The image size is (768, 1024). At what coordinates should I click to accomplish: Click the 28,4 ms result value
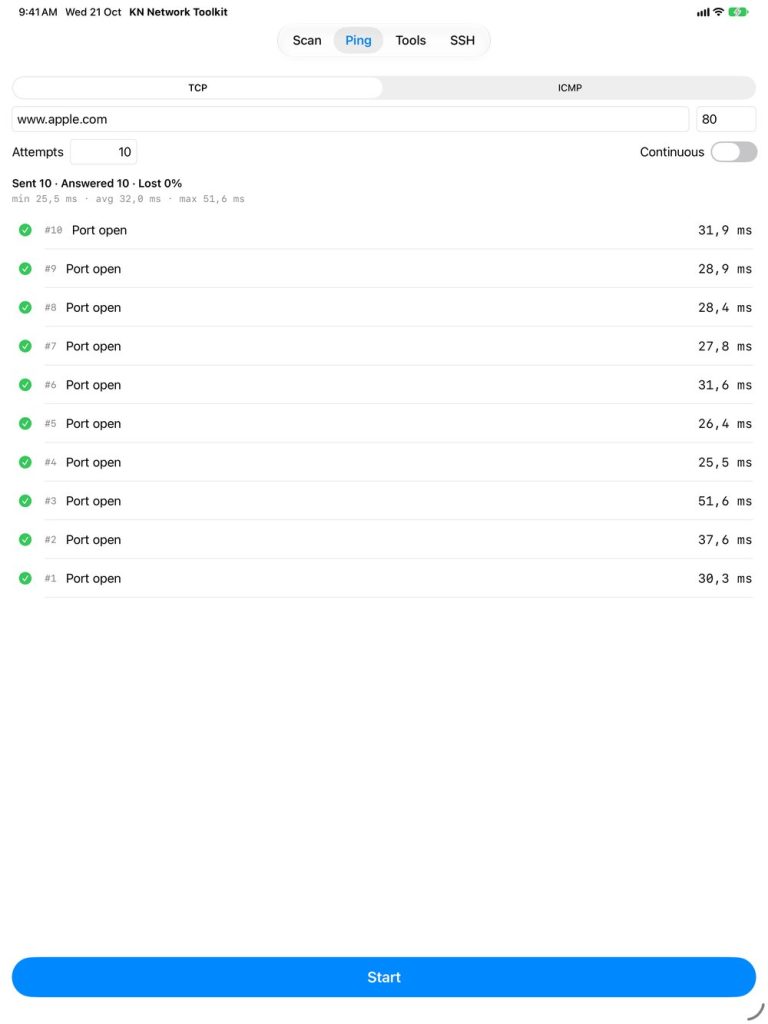point(725,307)
